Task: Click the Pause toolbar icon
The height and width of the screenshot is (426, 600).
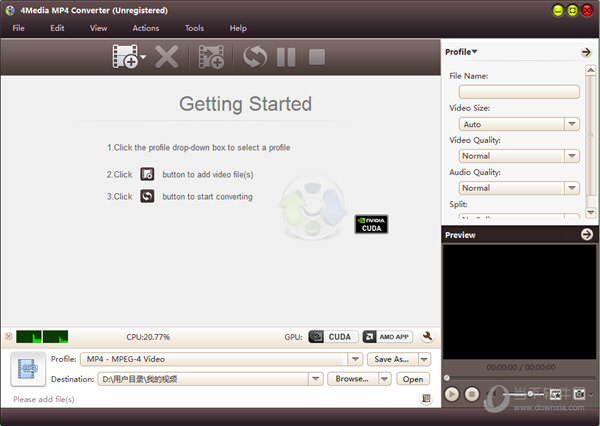Action: pos(286,57)
